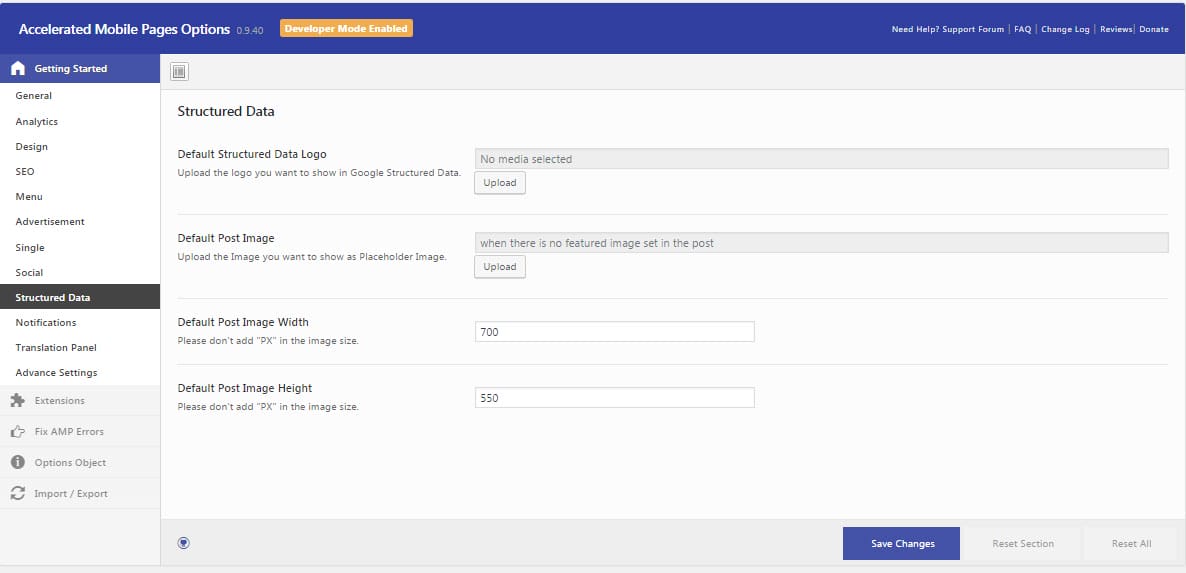Open the Support Forum link
The height and width of the screenshot is (573, 1186).
pos(972,29)
